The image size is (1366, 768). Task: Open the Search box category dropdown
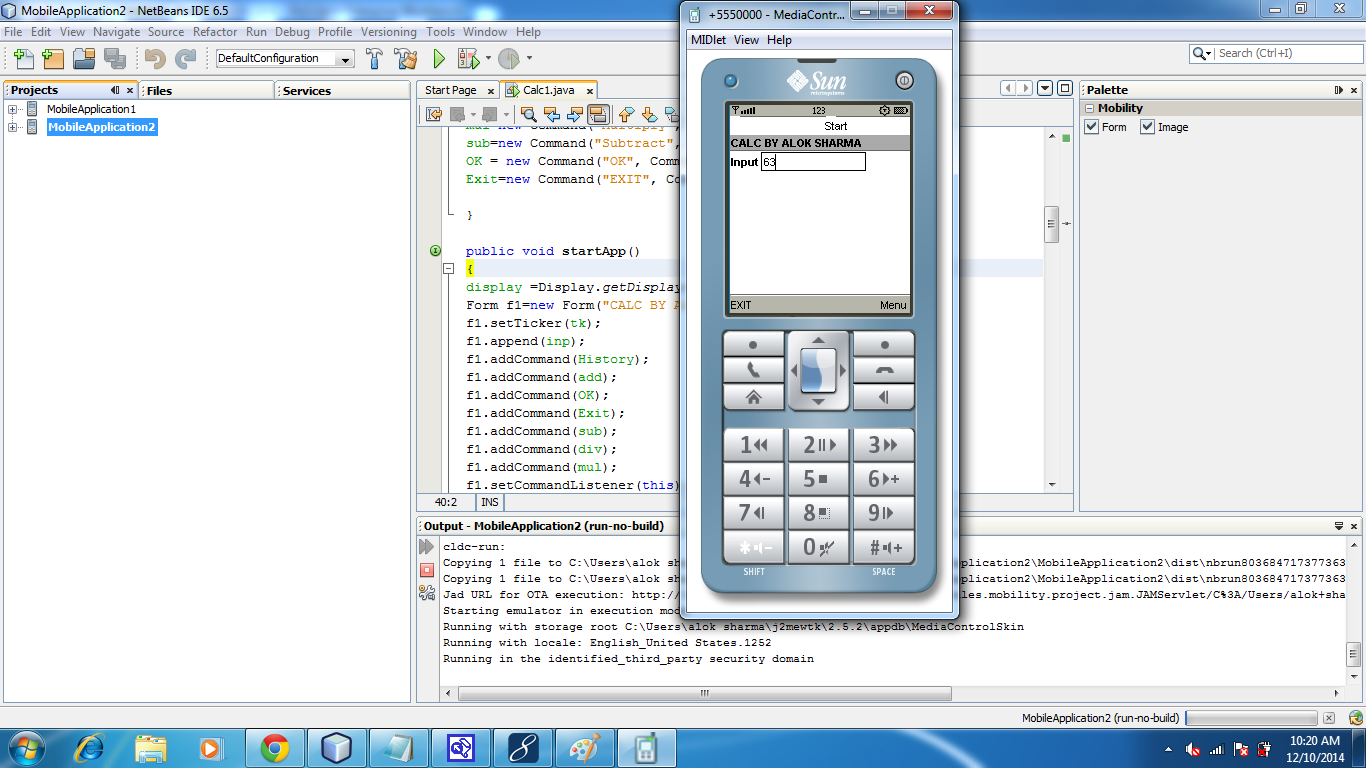[1203, 53]
